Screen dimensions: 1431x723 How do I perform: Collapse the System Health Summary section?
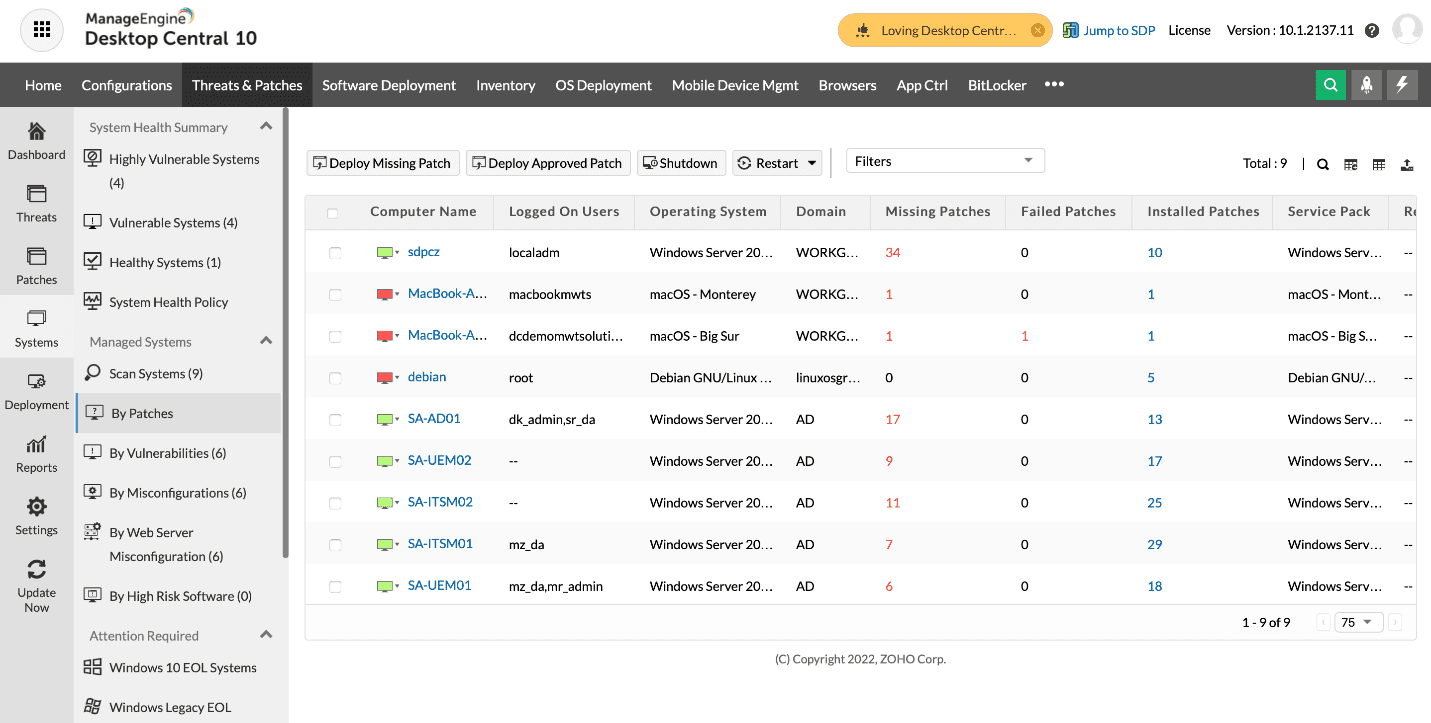tap(266, 126)
